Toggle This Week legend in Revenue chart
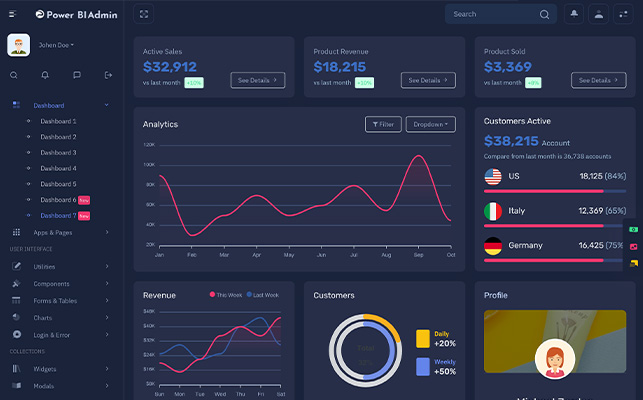The image size is (643, 400). pyautogui.click(x=226, y=295)
